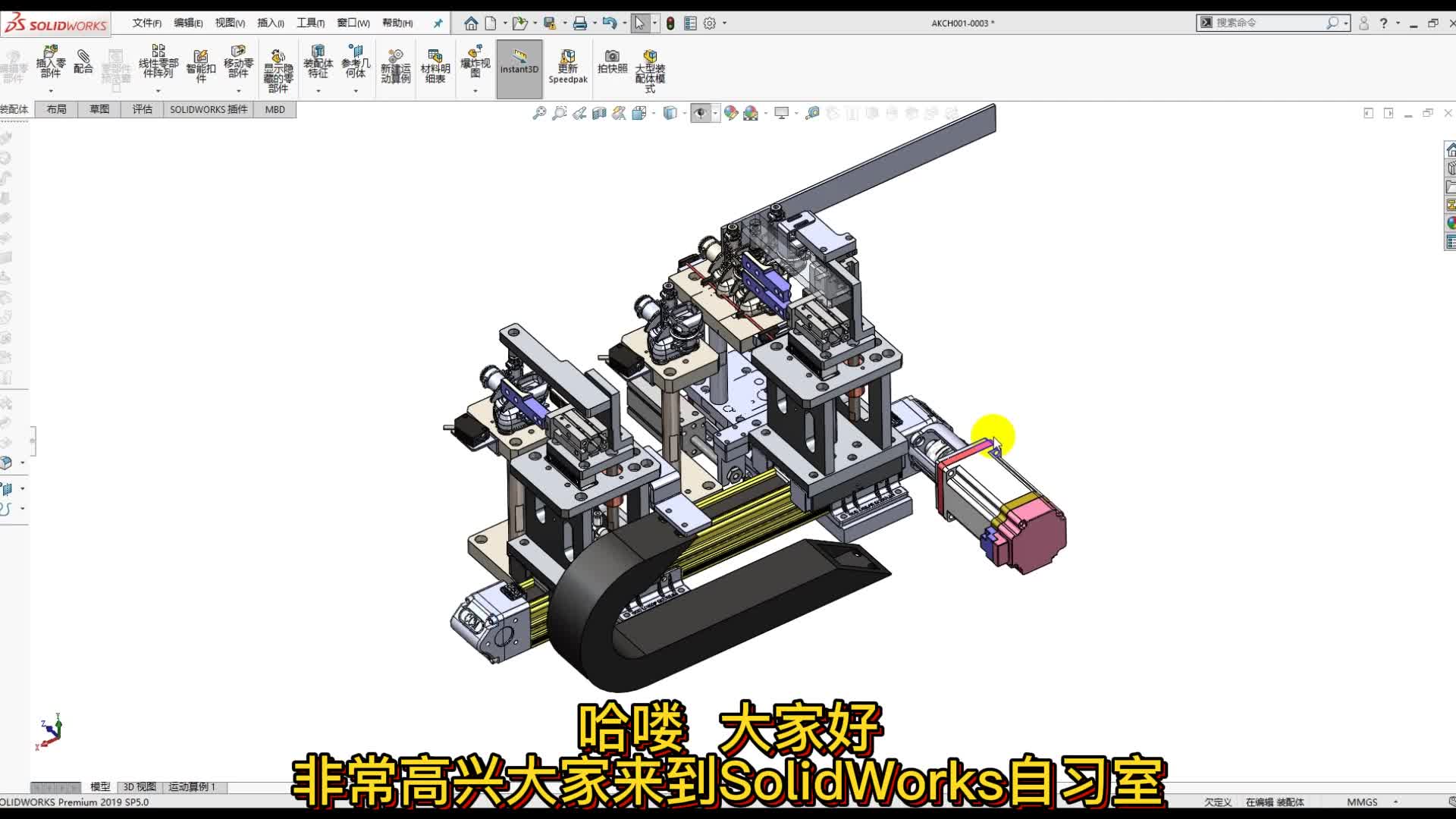
Task: Switch to the 草图 Sketch tab
Action: [99, 109]
